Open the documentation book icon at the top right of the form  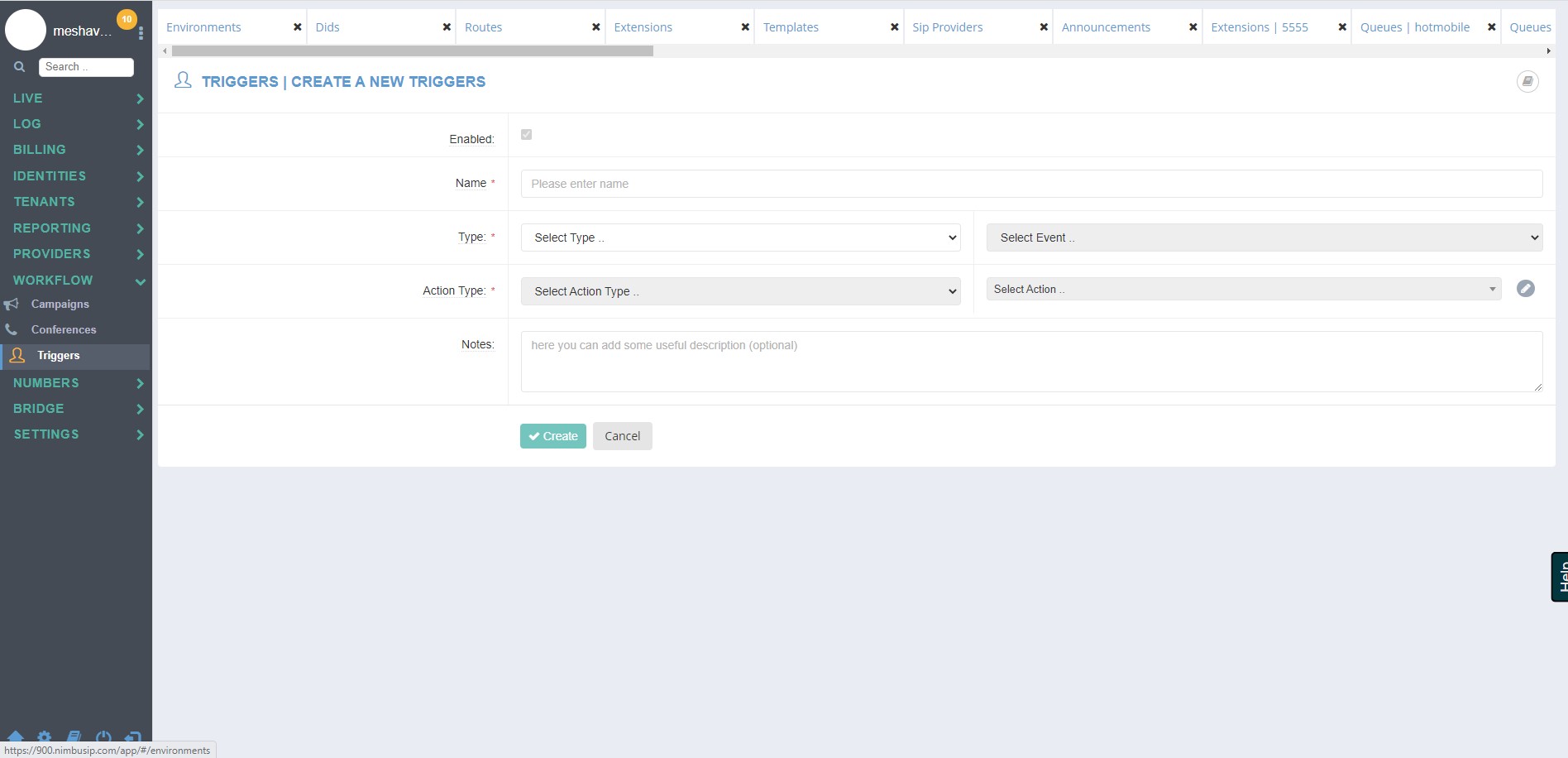pyautogui.click(x=1527, y=81)
